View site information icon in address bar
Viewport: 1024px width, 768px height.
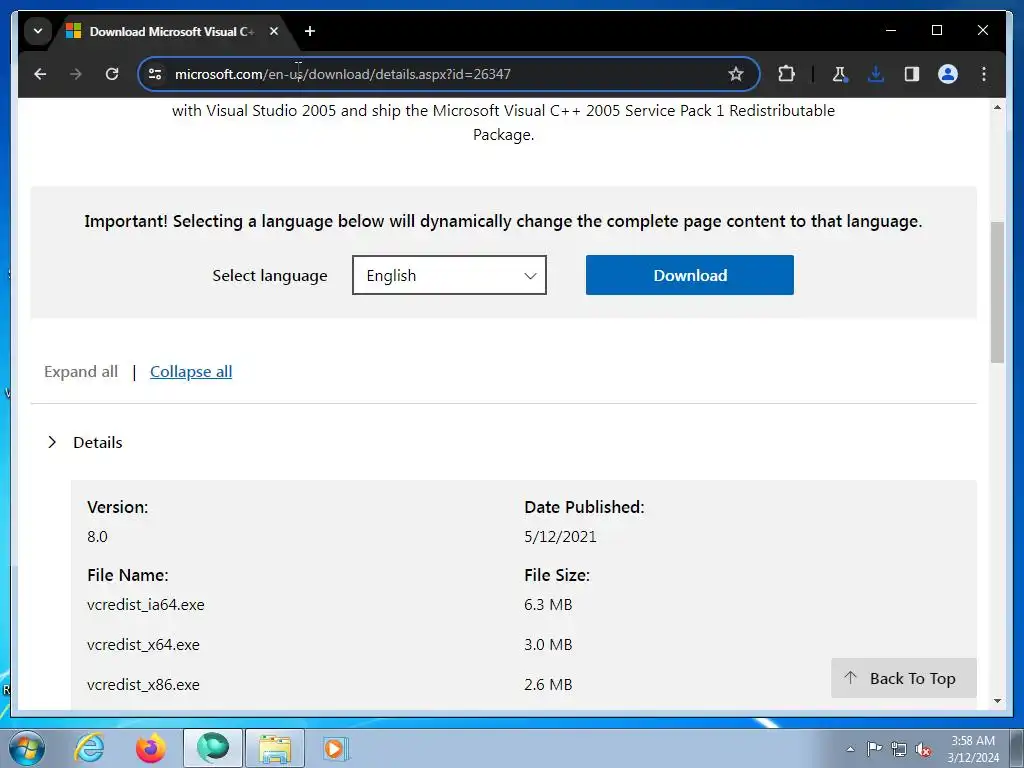point(155,74)
